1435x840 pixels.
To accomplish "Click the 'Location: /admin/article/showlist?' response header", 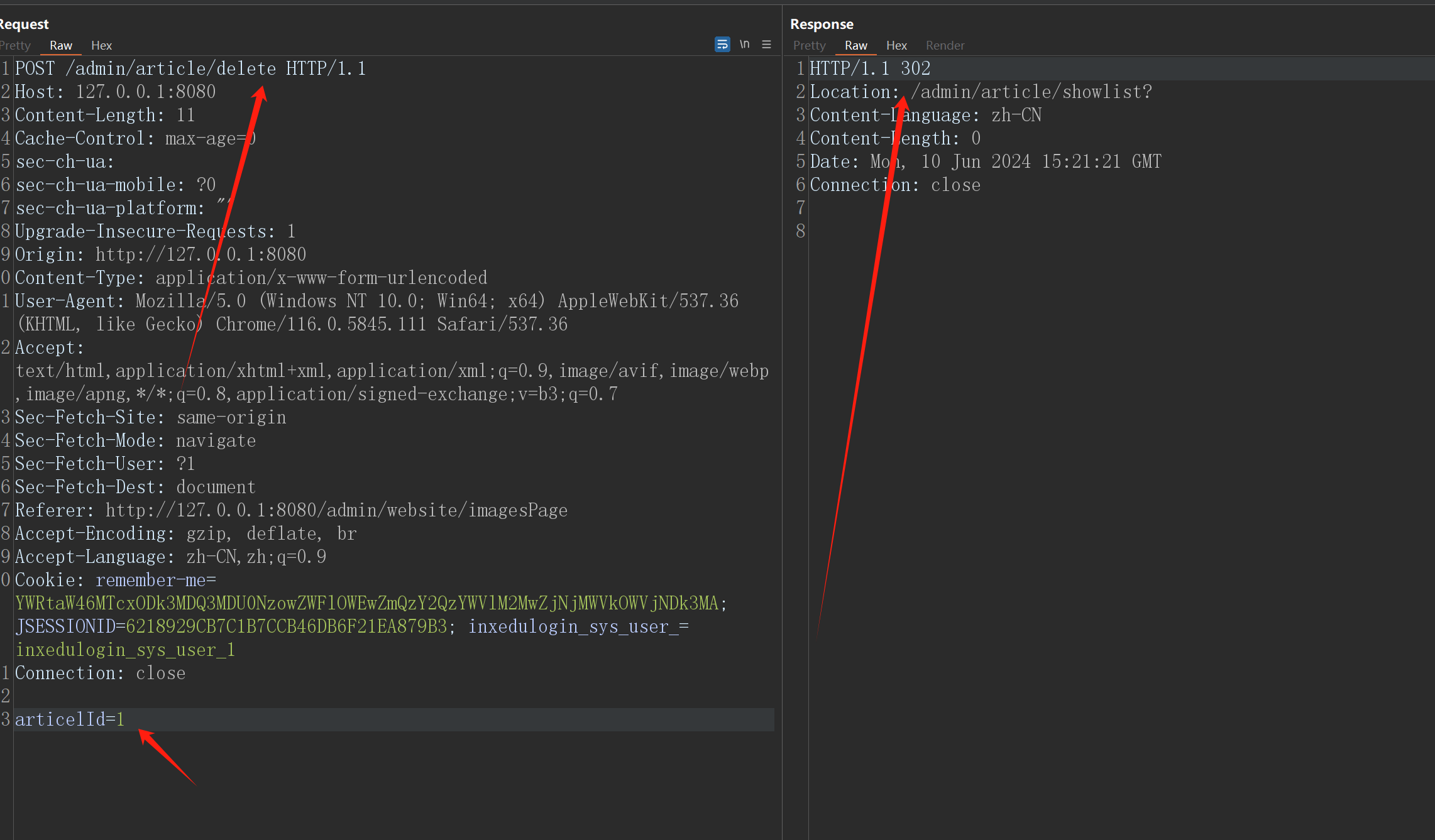I will click(981, 92).
